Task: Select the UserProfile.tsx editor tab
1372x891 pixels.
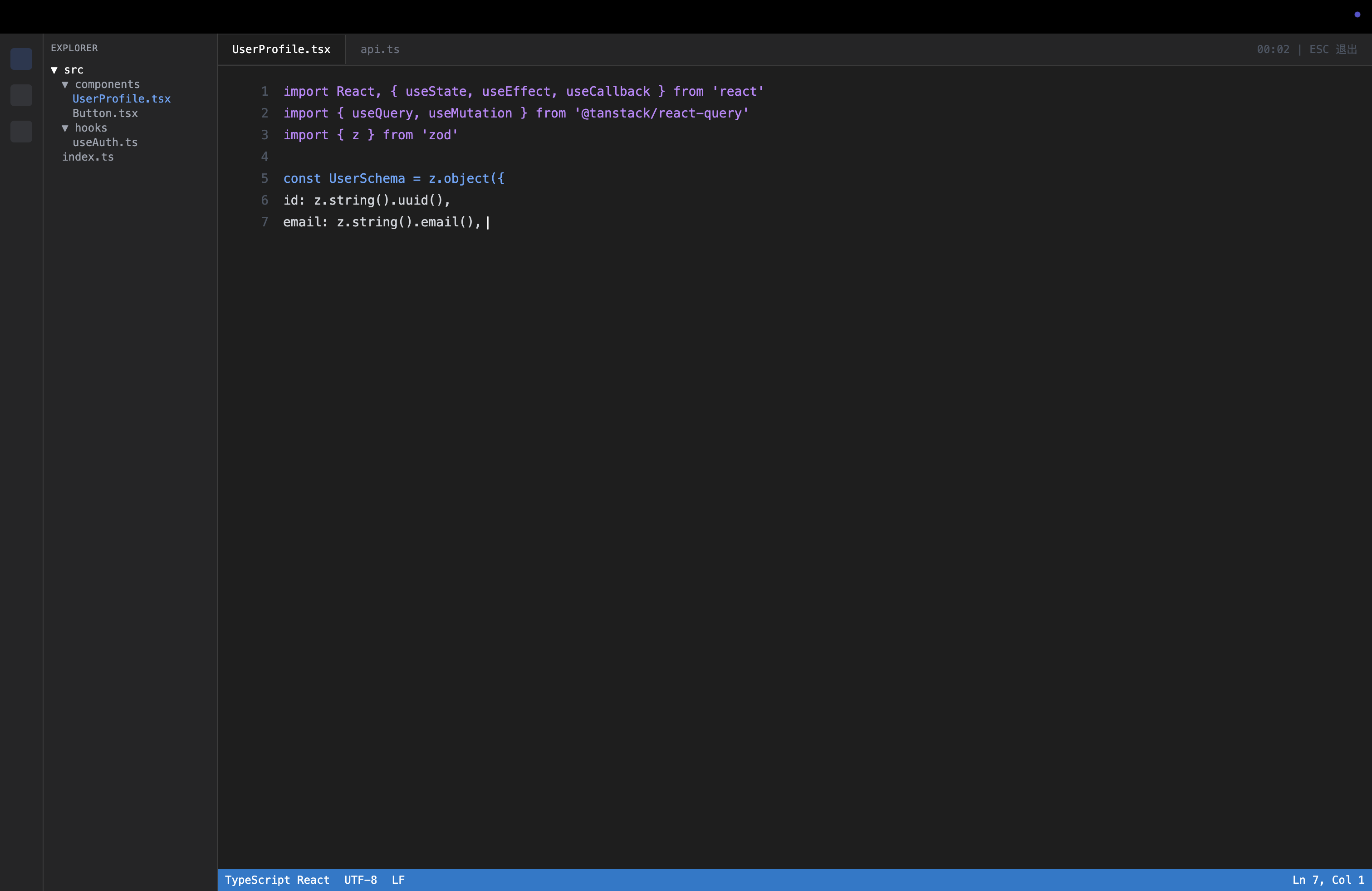Action: (281, 49)
